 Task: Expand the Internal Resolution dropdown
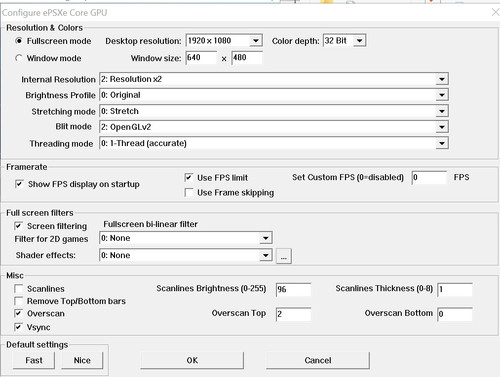pos(274,79)
